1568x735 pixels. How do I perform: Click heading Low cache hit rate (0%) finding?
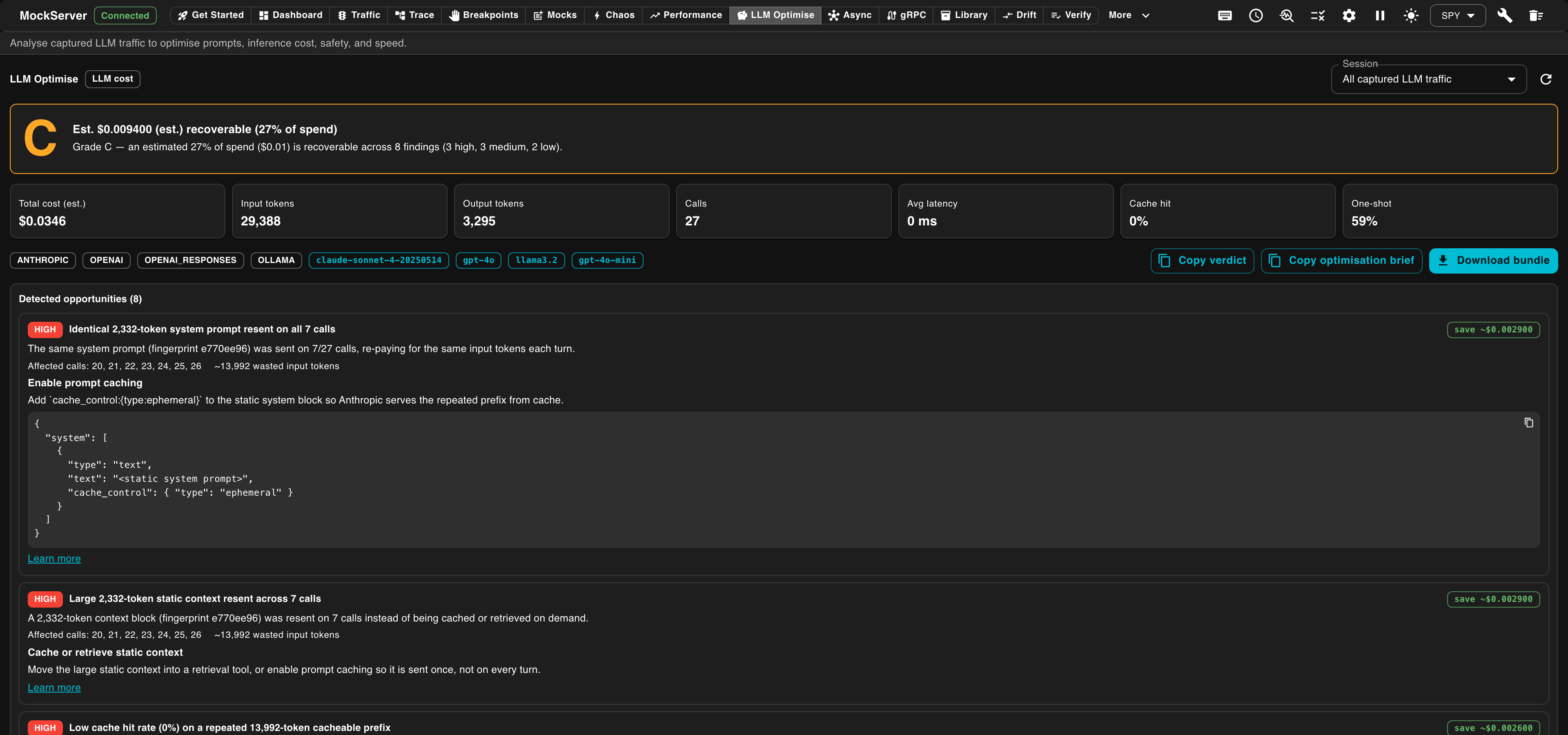pos(229,728)
